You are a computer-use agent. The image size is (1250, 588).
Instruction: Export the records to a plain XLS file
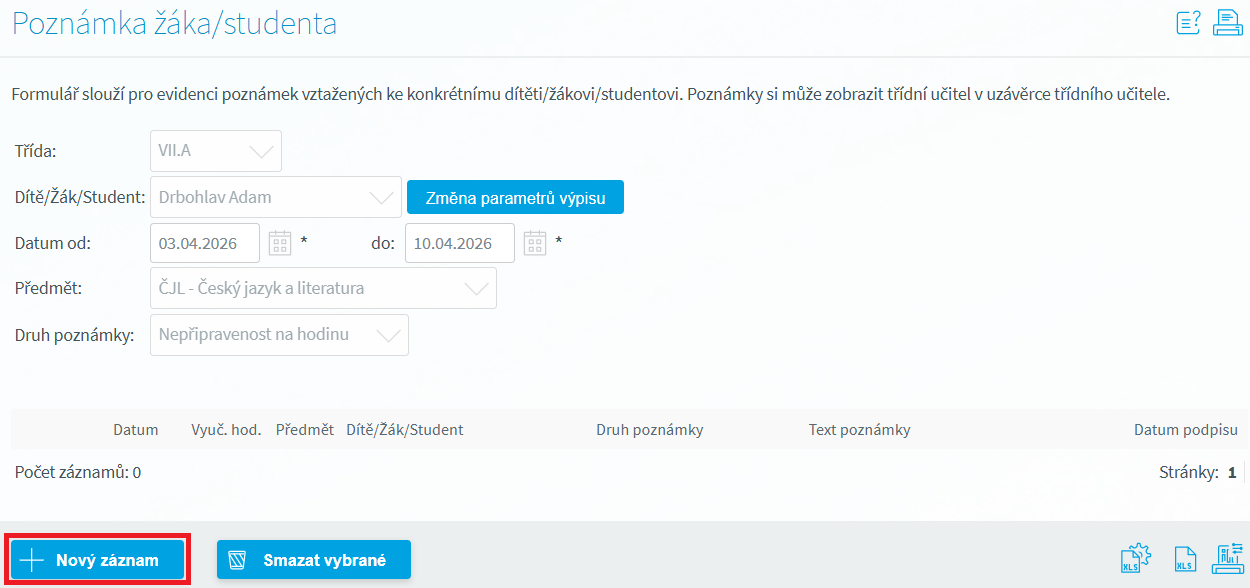coord(1184,560)
